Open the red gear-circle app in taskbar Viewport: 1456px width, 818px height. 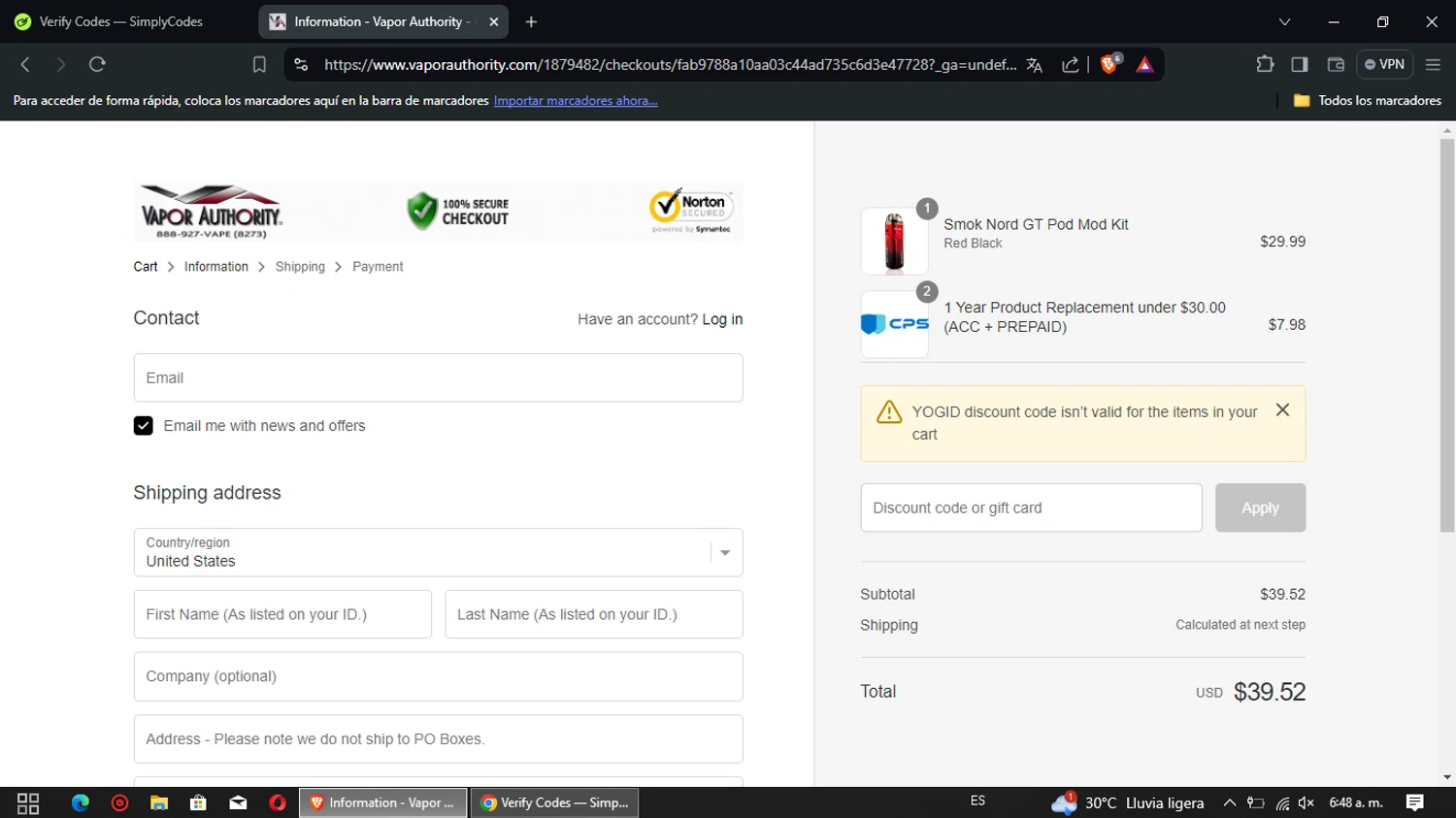point(119,802)
